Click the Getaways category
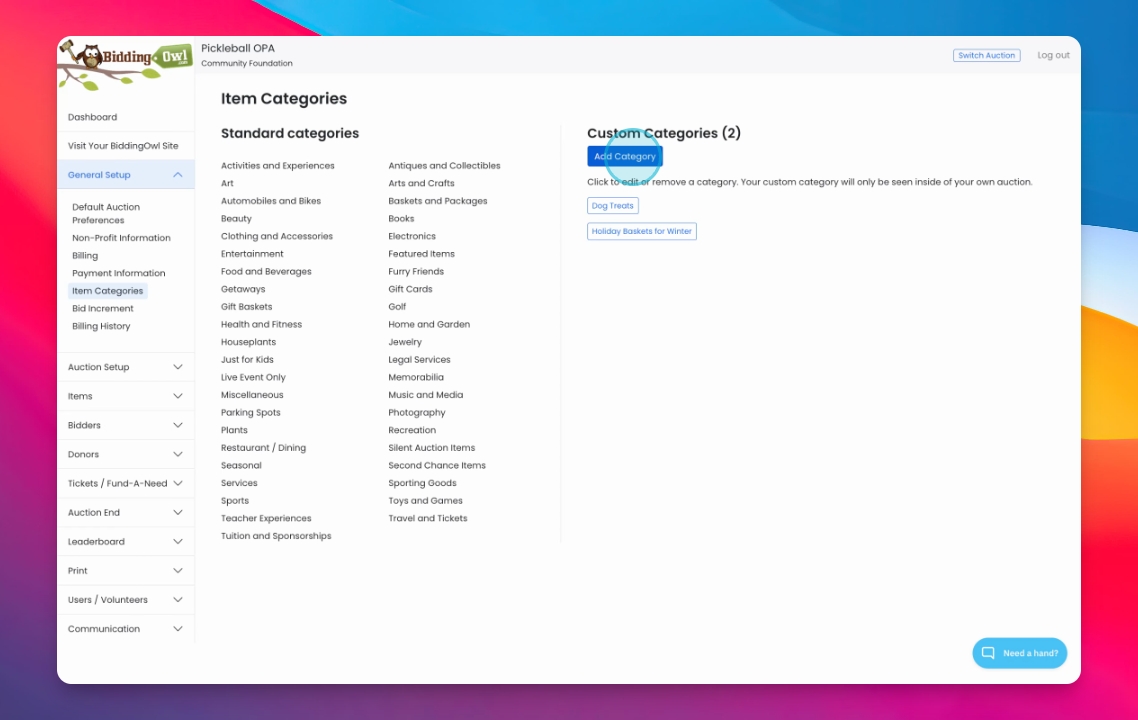Viewport: 1138px width, 720px height. pyautogui.click(x=243, y=289)
